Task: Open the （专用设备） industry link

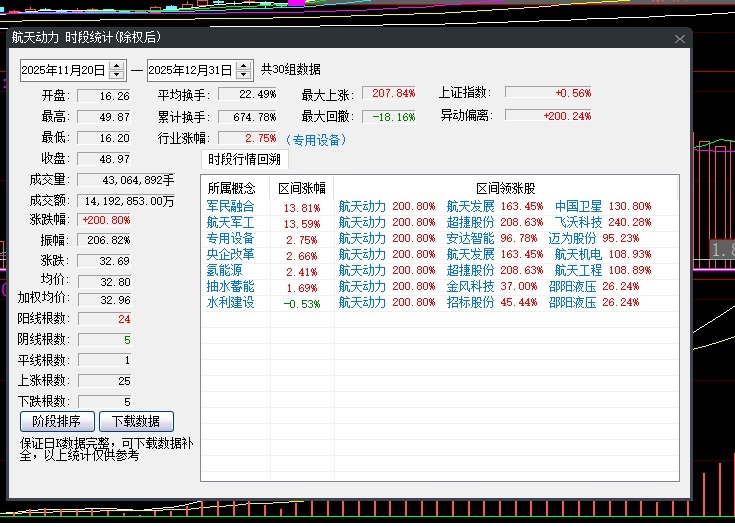Action: click(316, 140)
